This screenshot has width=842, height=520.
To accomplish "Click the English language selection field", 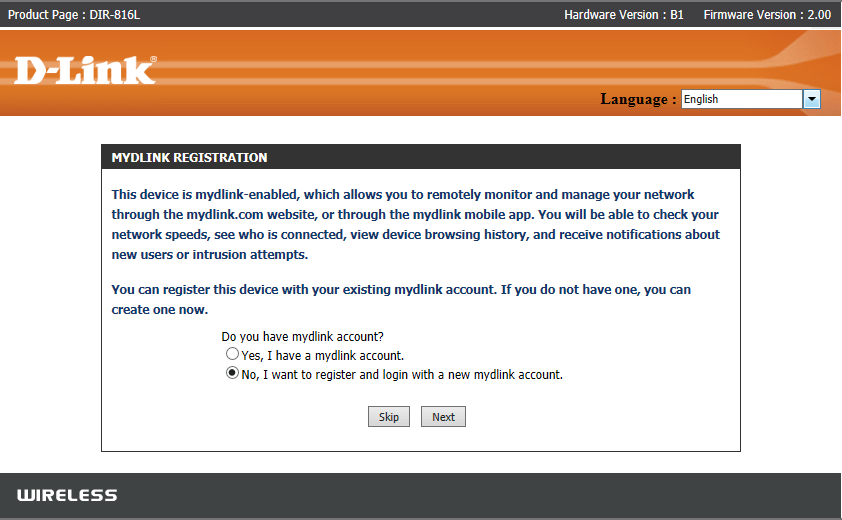I will click(x=742, y=99).
